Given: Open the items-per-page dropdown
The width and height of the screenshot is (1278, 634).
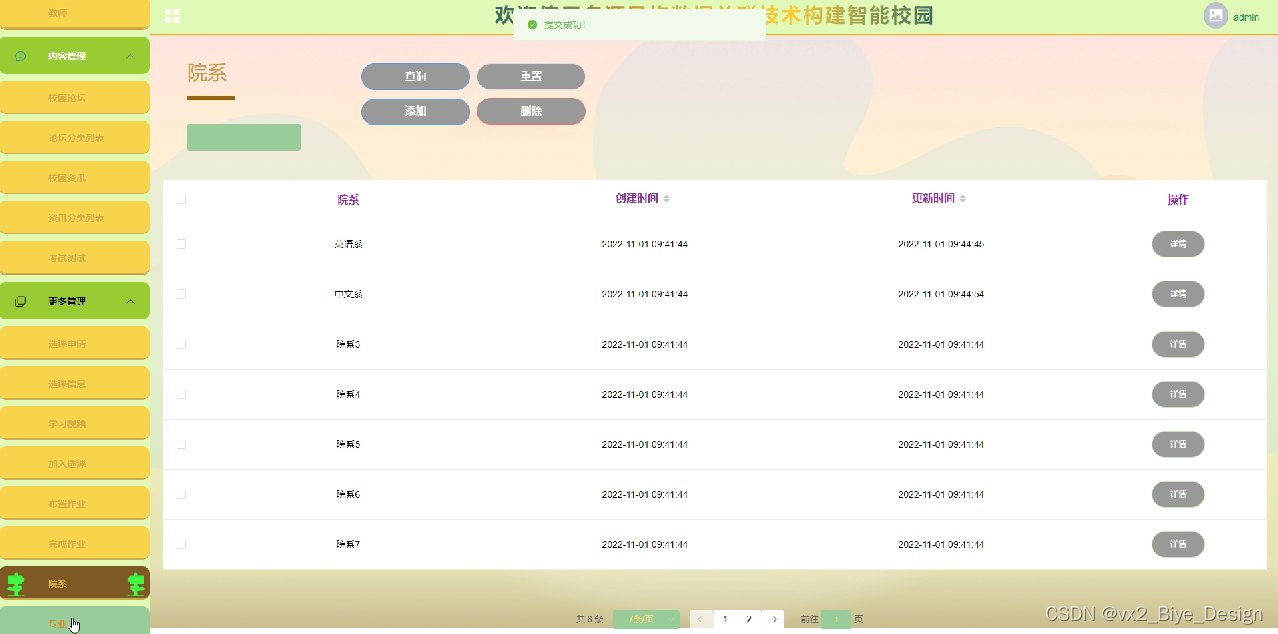Looking at the screenshot, I should [646, 619].
